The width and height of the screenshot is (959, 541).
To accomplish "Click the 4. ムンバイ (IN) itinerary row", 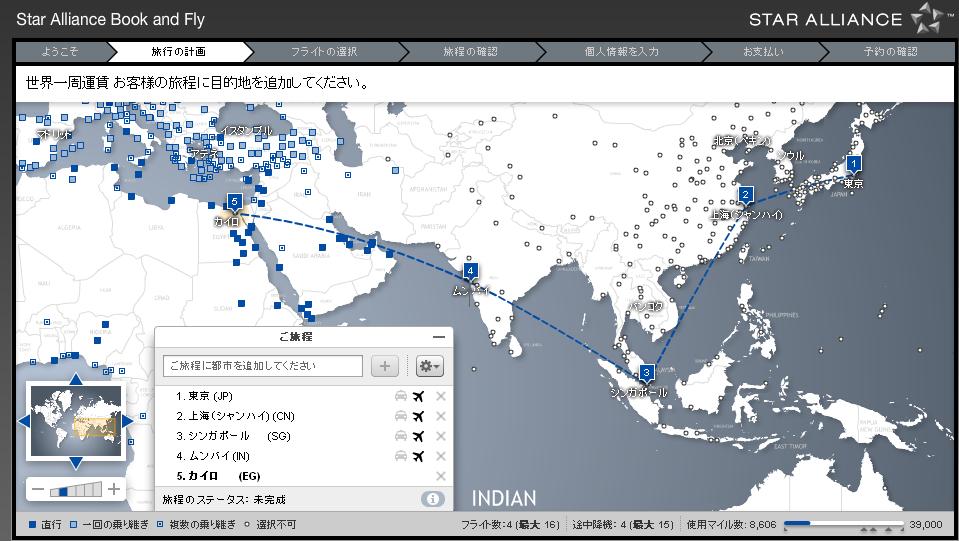I will pyautogui.click(x=304, y=456).
